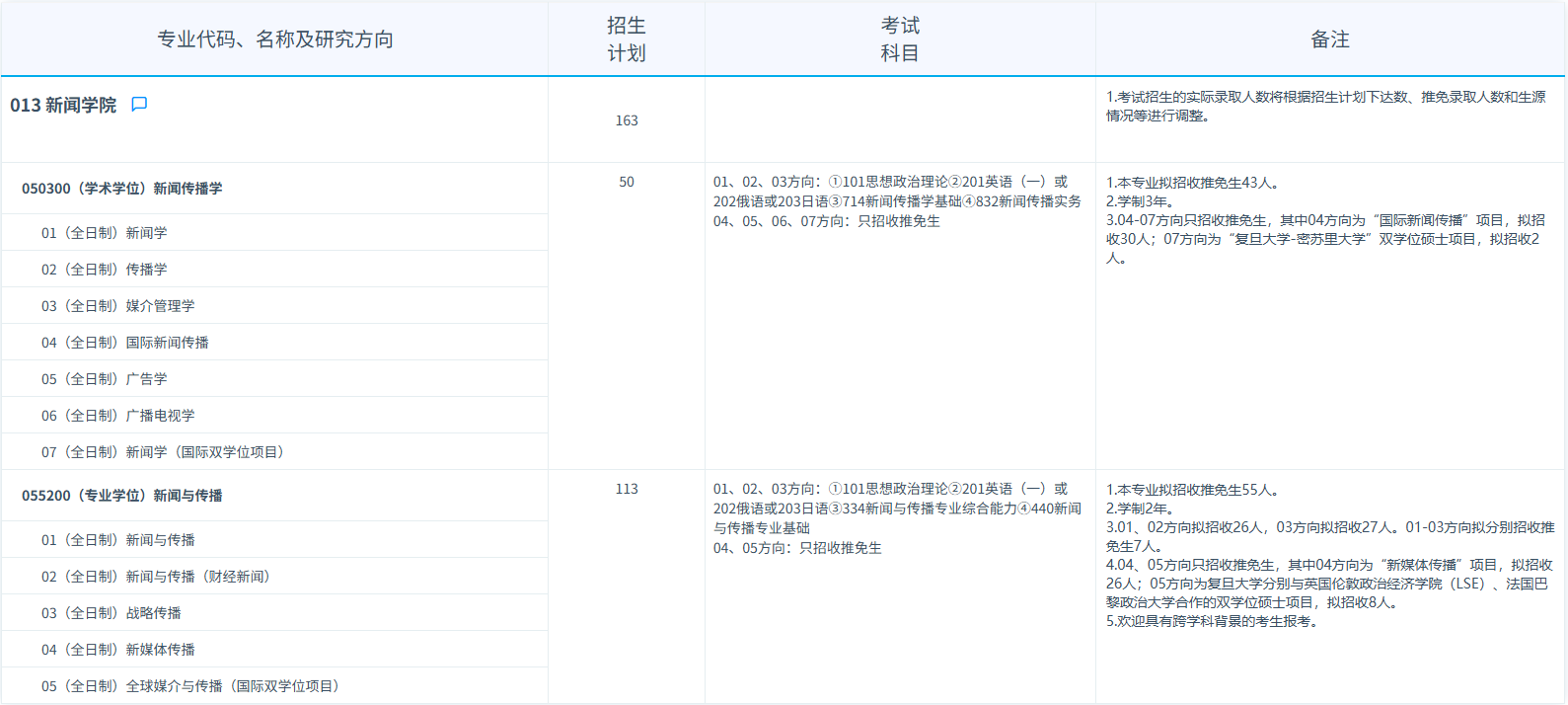This screenshot has width=1568, height=705.
Task: Select direction 04（全日制）新媒体传播
Action: pos(118,650)
